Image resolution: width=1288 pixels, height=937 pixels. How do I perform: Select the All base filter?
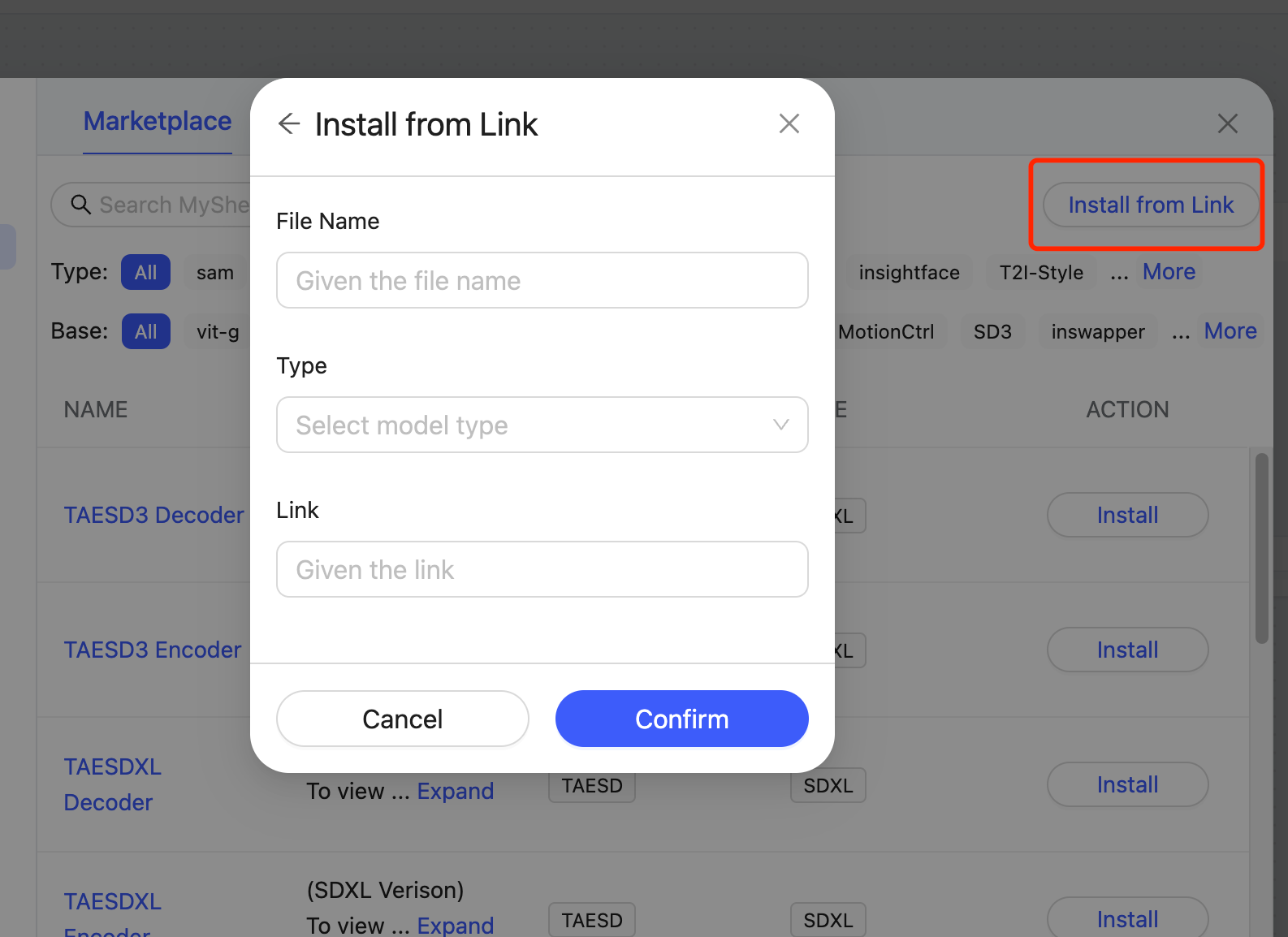click(x=145, y=331)
